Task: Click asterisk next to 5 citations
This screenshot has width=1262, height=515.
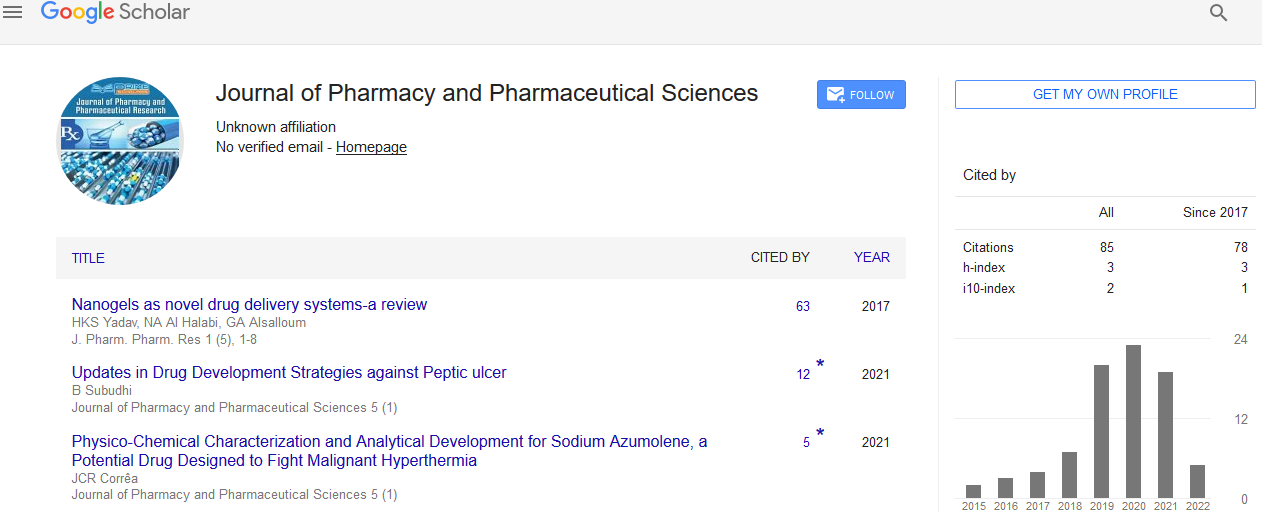Action: point(820,433)
